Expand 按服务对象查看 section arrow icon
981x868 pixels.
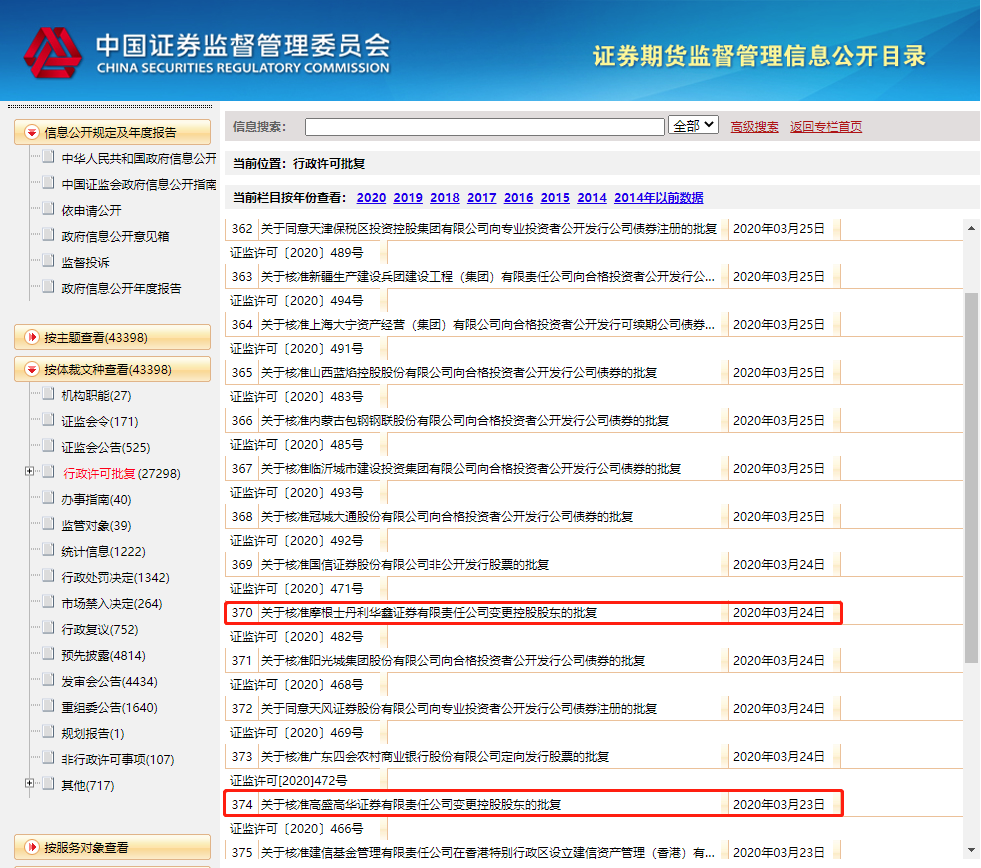coord(32,847)
